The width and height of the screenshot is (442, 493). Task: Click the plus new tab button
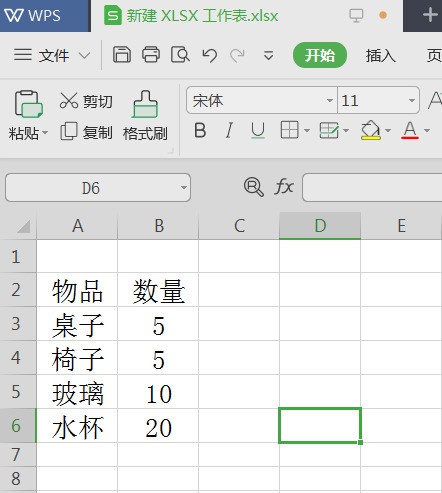(x=430, y=15)
